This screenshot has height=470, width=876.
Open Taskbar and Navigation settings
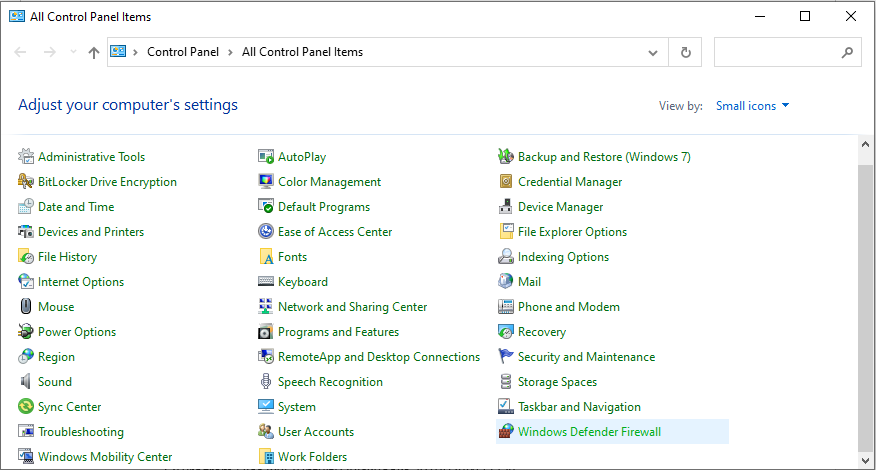(579, 407)
